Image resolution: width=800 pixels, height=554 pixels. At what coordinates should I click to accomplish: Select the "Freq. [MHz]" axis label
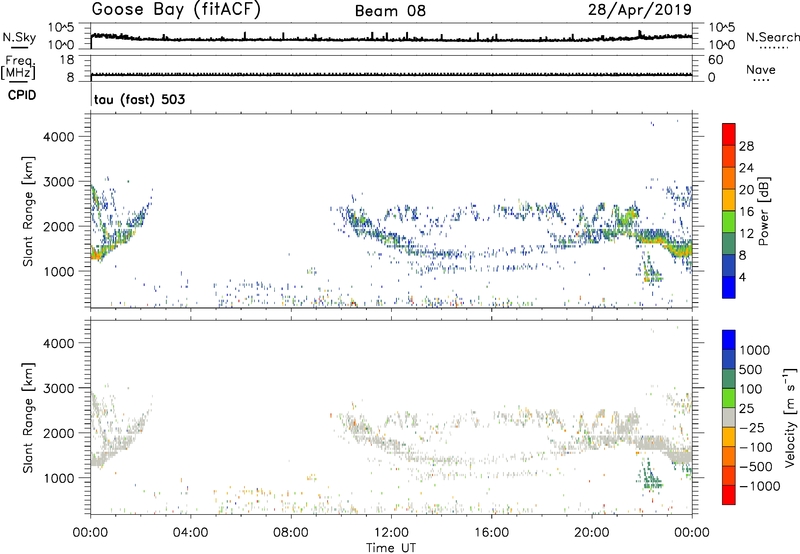pyautogui.click(x=18, y=67)
